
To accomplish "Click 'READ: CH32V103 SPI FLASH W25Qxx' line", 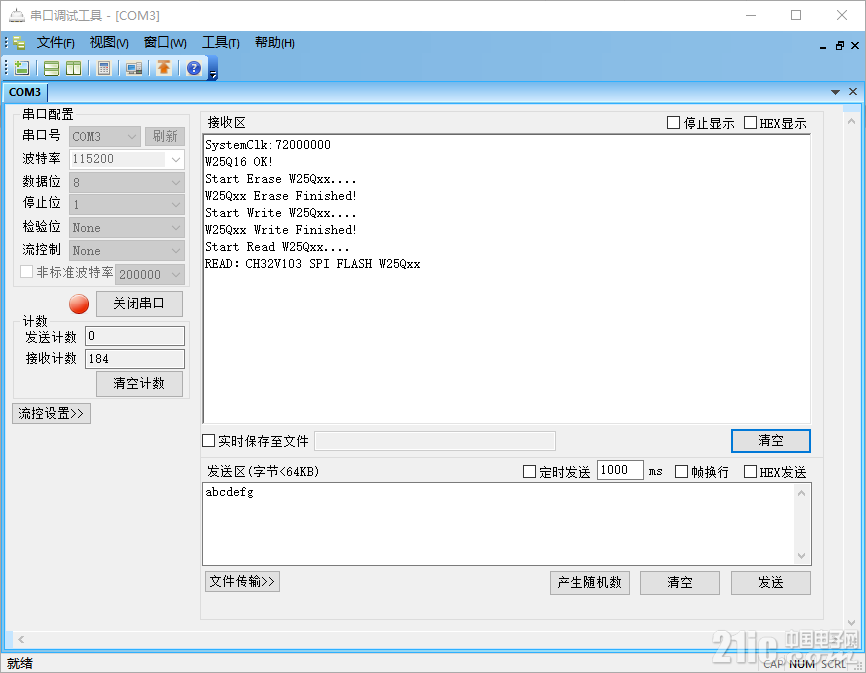I will pyautogui.click(x=313, y=264).
